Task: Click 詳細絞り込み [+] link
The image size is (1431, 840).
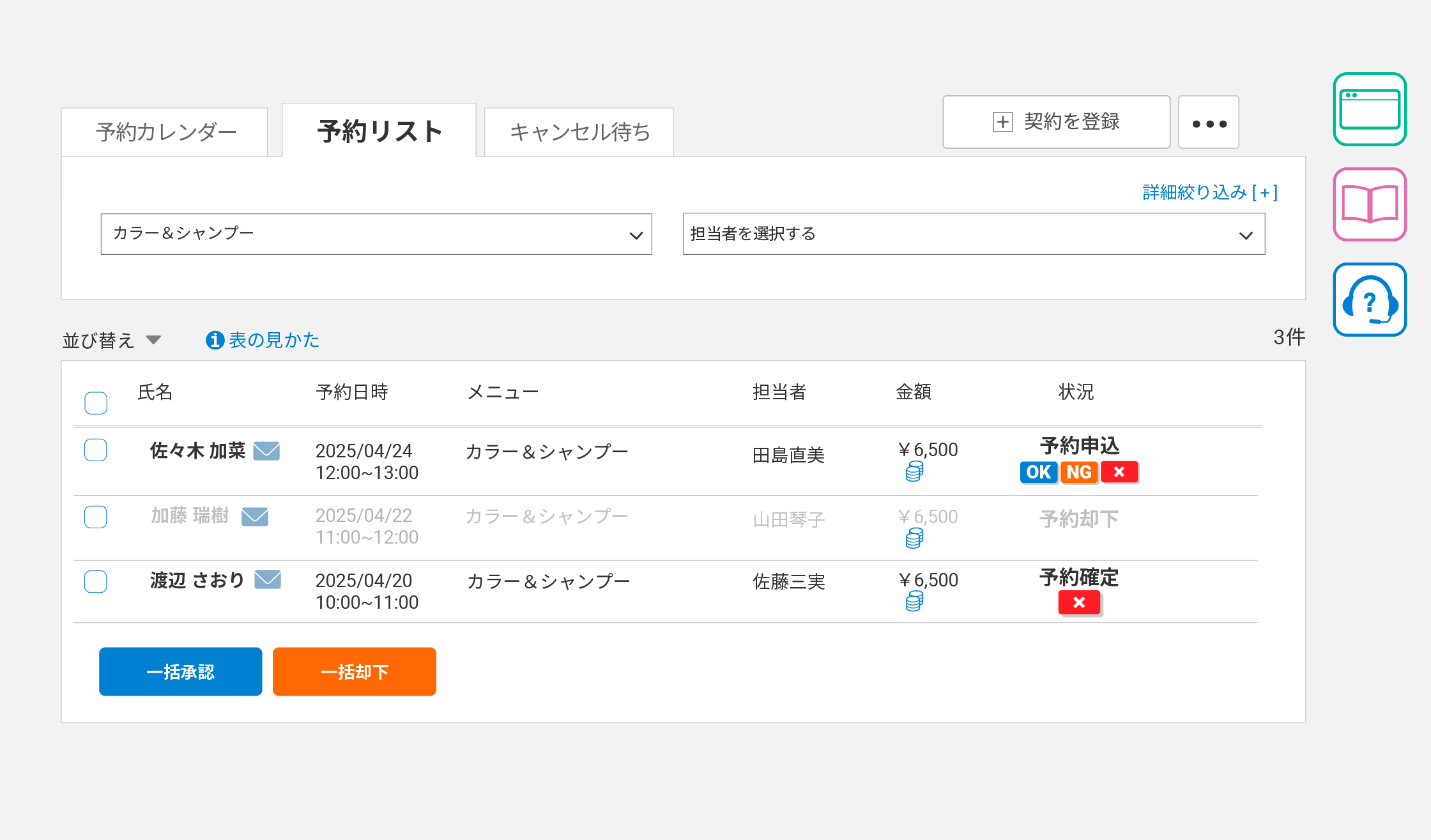Action: (1209, 192)
